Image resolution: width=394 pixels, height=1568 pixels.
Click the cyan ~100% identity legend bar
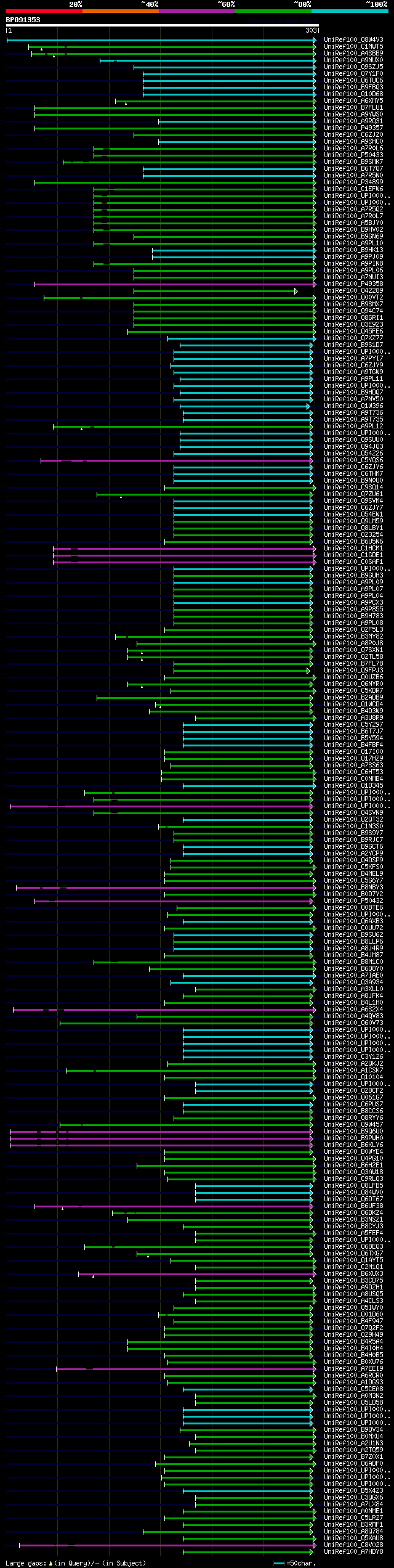350,11
